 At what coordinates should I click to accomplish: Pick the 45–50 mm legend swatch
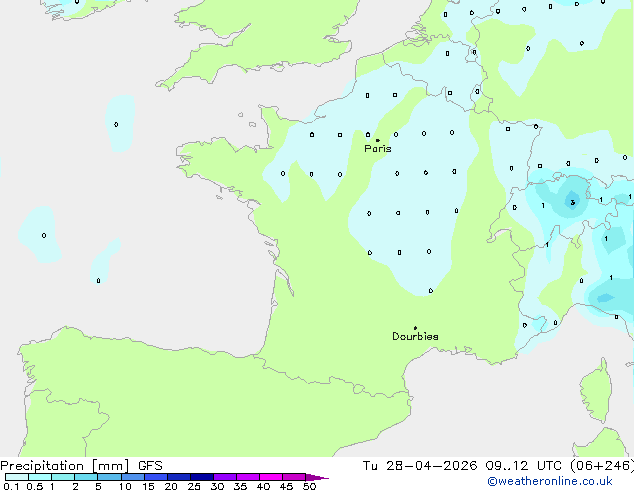294,477
